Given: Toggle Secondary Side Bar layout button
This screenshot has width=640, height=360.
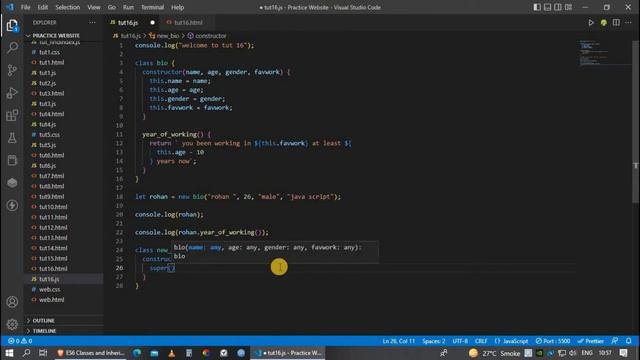Looking at the screenshot, I should tap(558, 7).
